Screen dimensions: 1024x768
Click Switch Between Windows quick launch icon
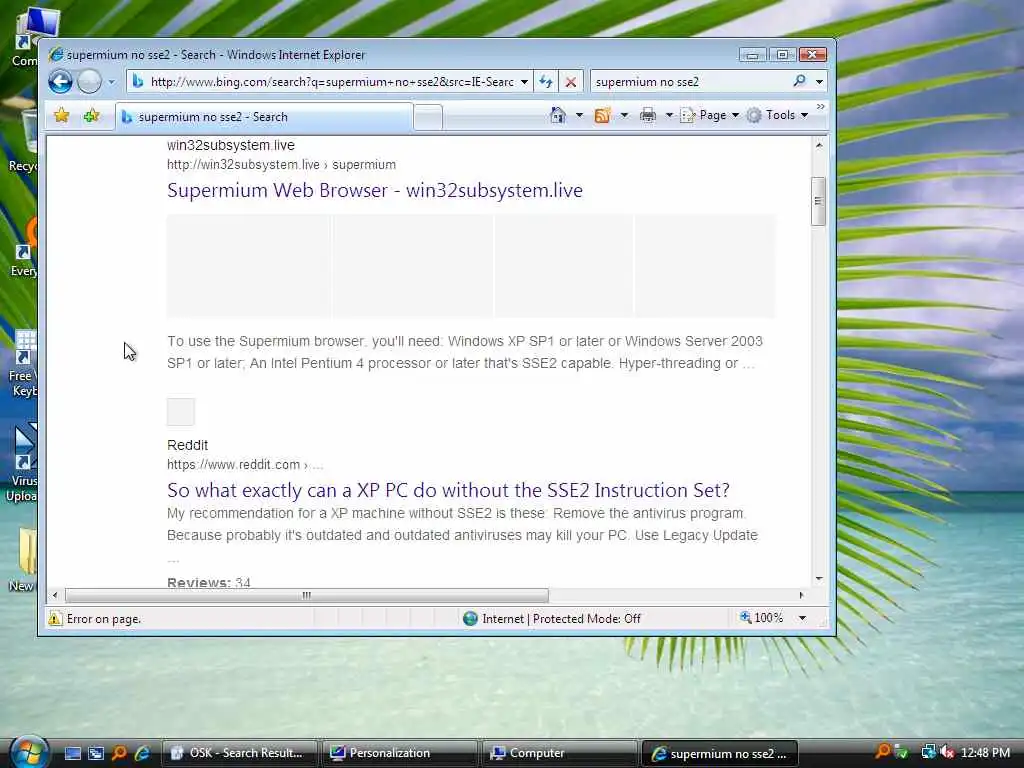[96, 753]
